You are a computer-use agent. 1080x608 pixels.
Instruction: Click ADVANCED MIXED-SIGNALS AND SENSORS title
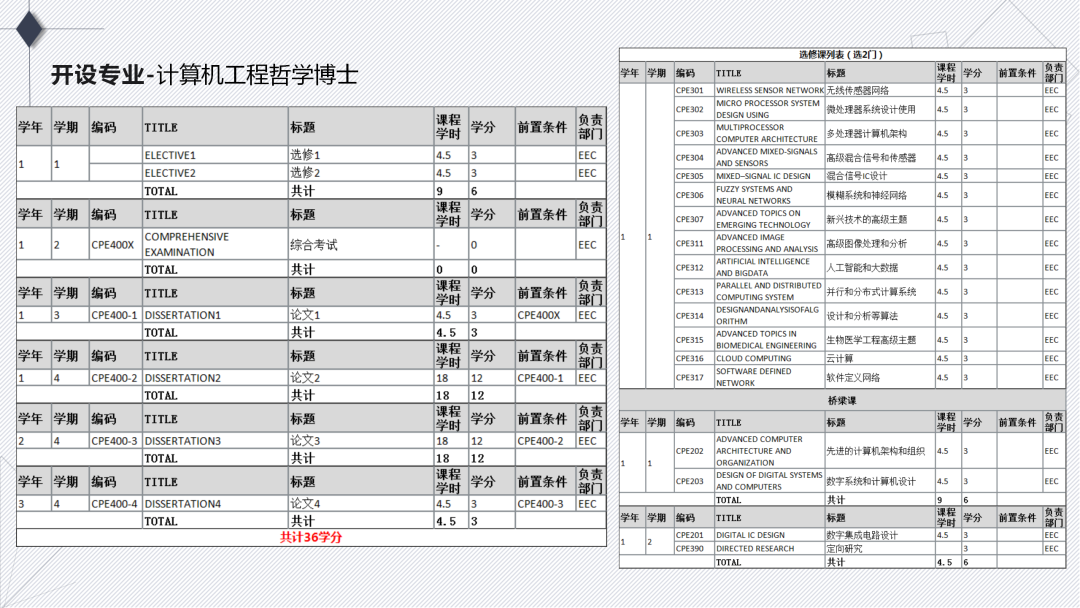[x=767, y=157]
